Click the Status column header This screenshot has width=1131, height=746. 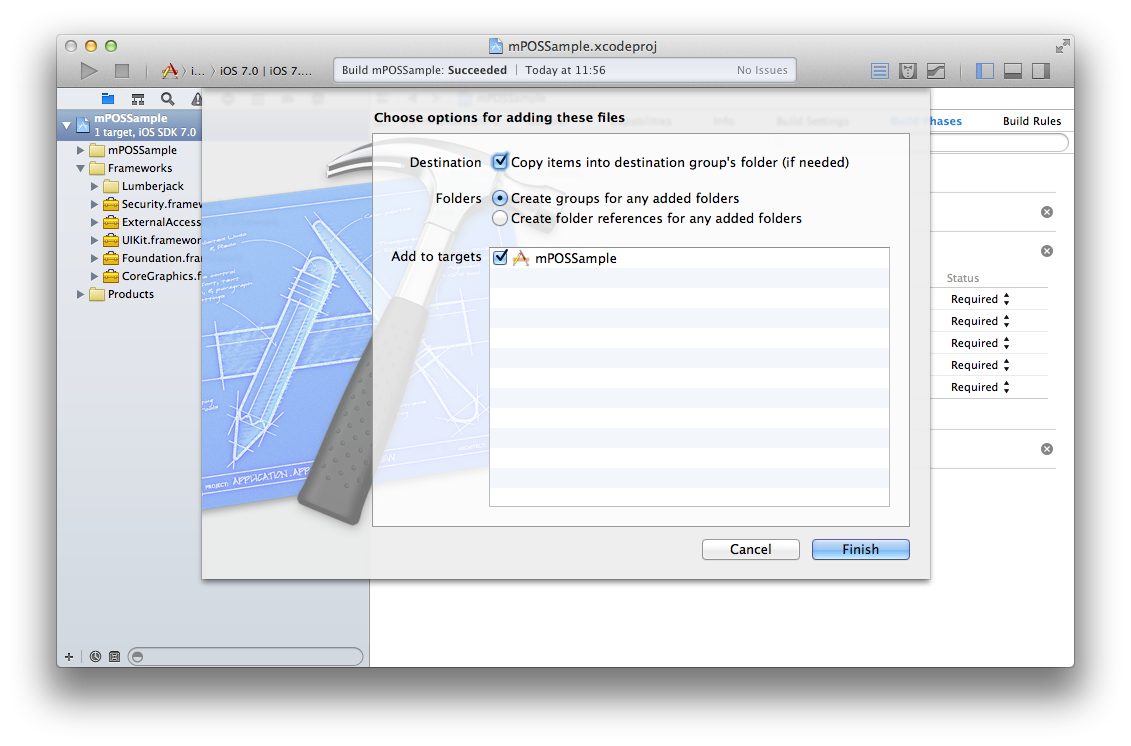[x=962, y=278]
